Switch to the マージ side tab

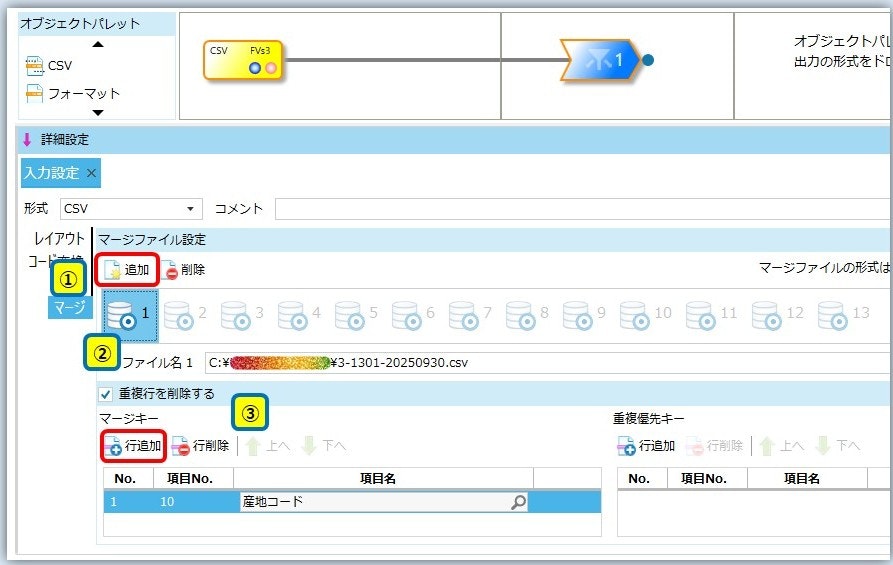[x=70, y=308]
